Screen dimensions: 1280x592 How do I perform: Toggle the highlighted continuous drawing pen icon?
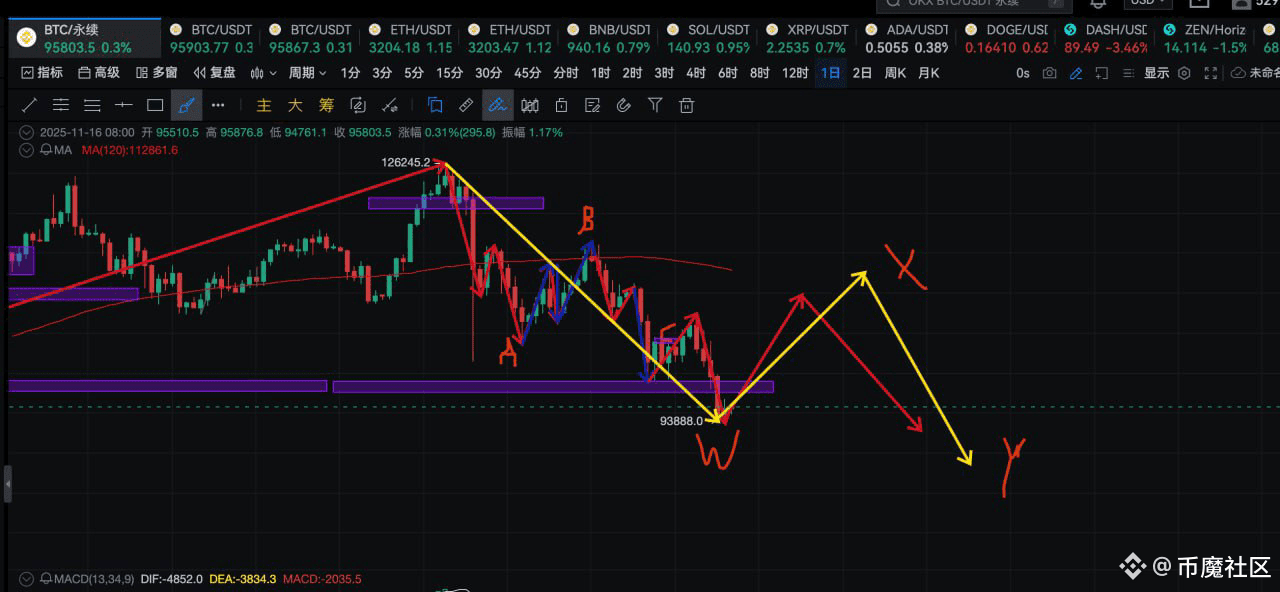pyautogui.click(x=497, y=105)
